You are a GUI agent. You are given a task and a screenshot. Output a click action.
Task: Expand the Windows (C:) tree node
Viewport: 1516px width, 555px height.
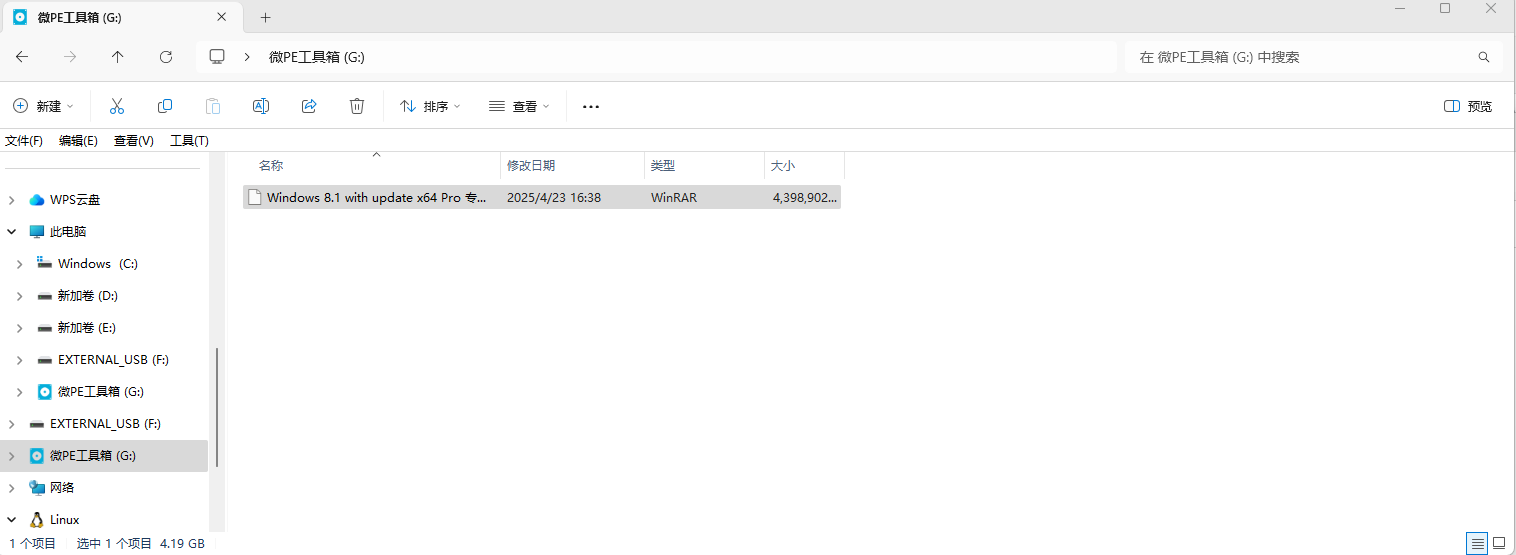click(20, 264)
